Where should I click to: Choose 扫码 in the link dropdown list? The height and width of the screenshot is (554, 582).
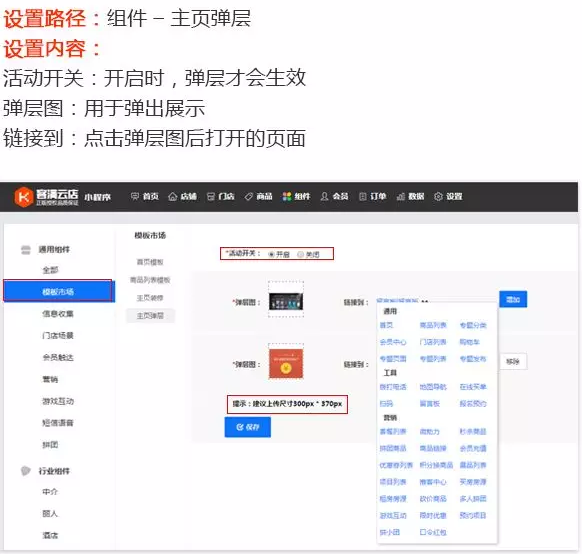386,403
